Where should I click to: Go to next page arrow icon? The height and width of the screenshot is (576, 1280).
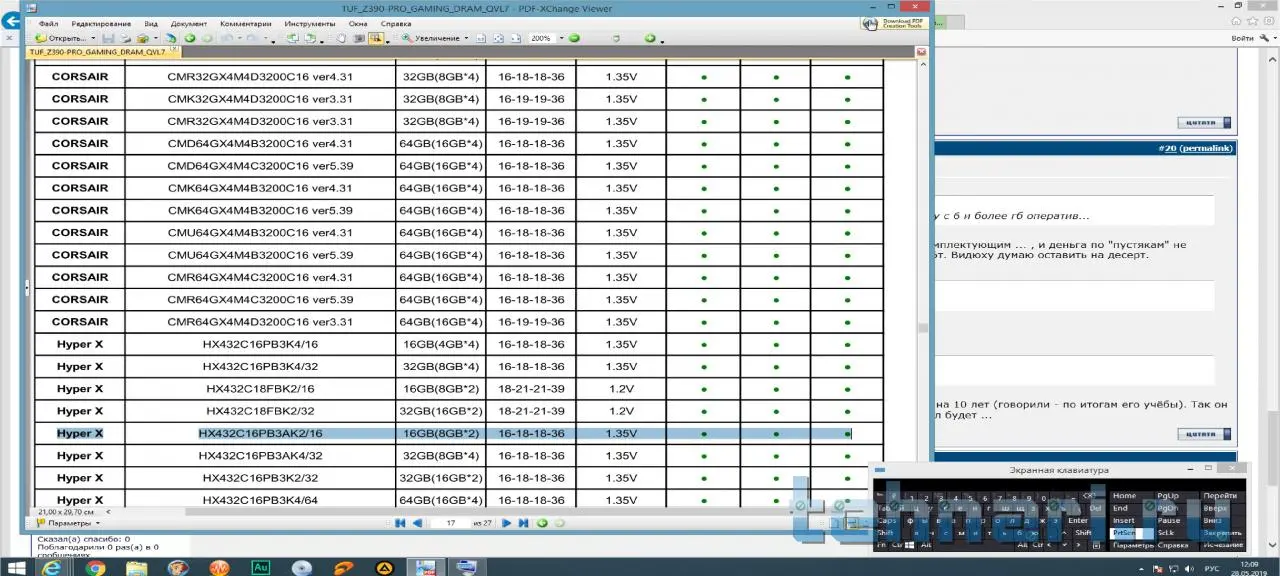tap(506, 523)
